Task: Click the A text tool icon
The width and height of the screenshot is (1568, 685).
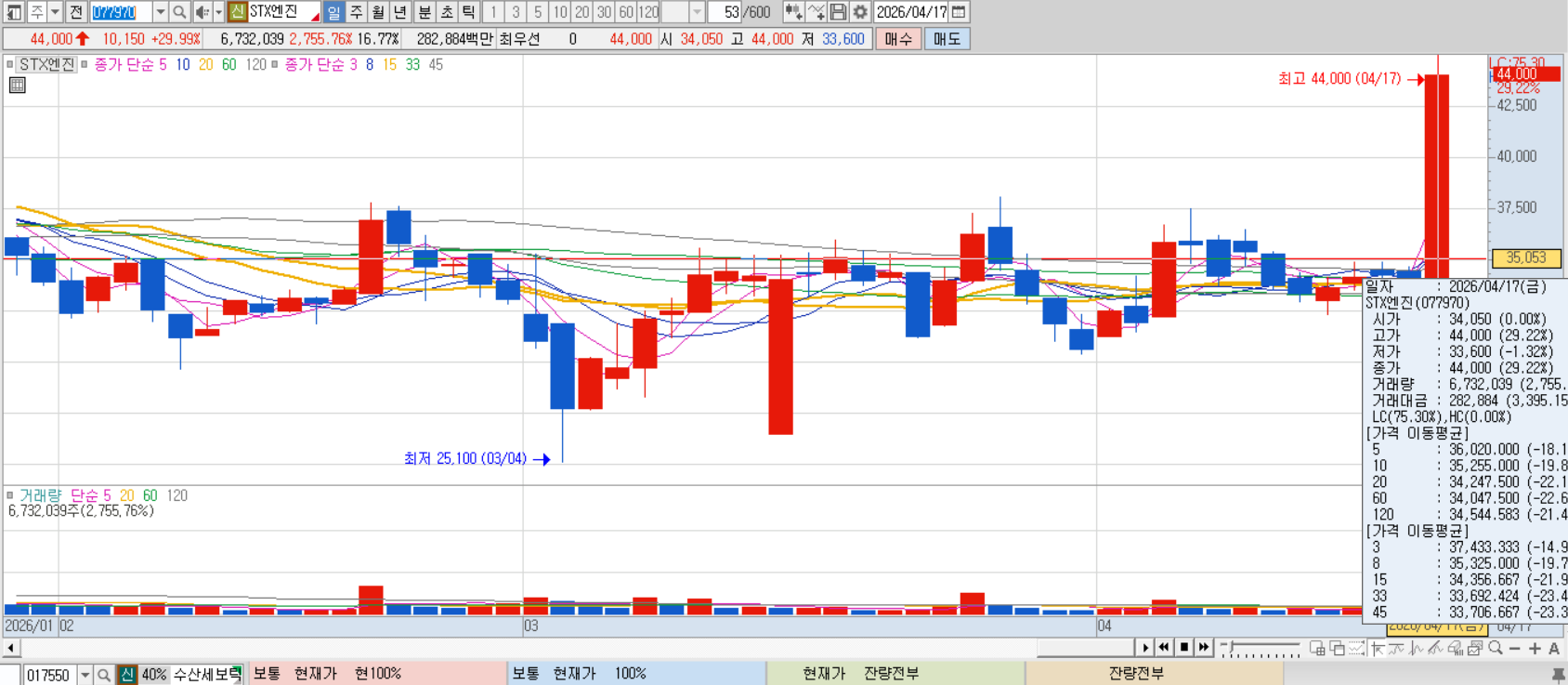Action: click(1554, 649)
